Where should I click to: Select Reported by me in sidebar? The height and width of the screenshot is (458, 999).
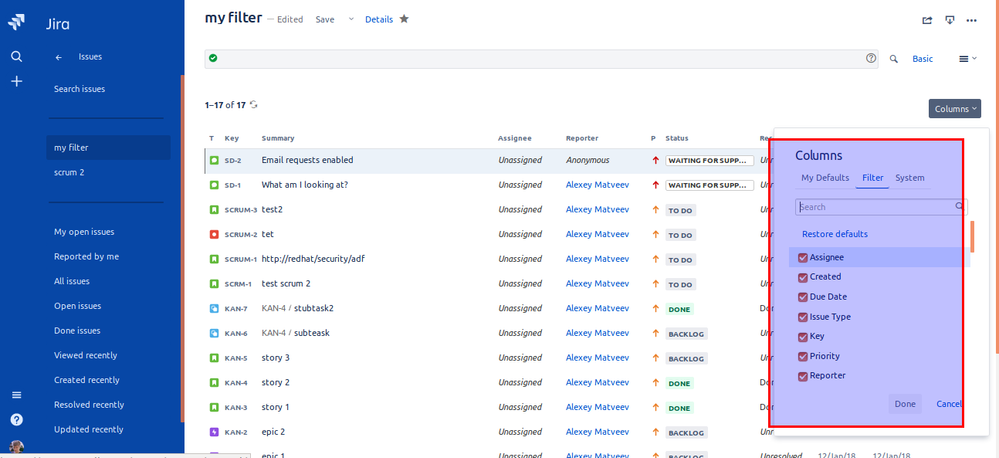[x=86, y=257]
